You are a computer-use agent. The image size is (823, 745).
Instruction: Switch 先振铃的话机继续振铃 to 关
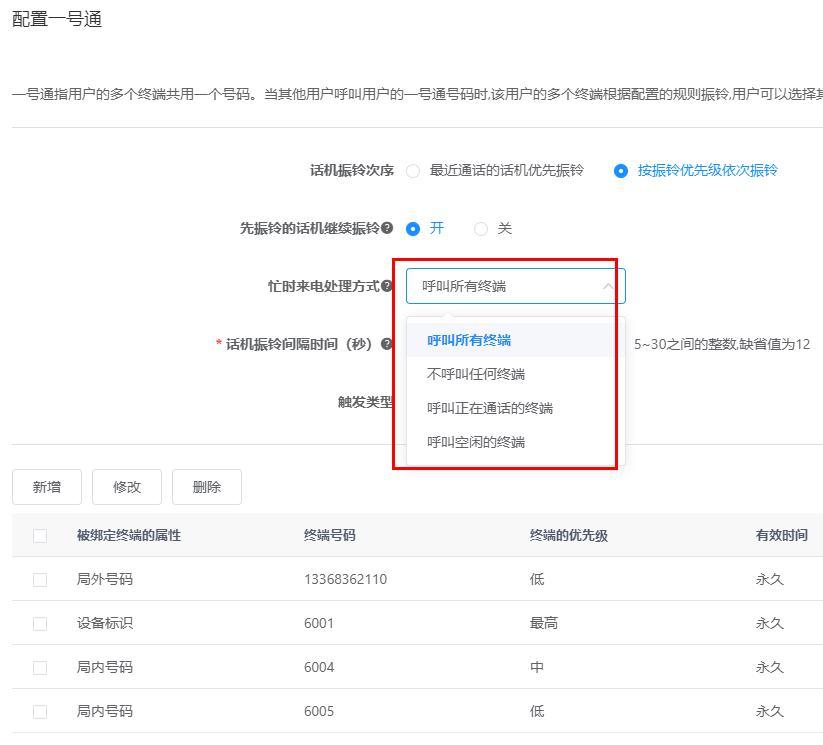[x=481, y=228]
